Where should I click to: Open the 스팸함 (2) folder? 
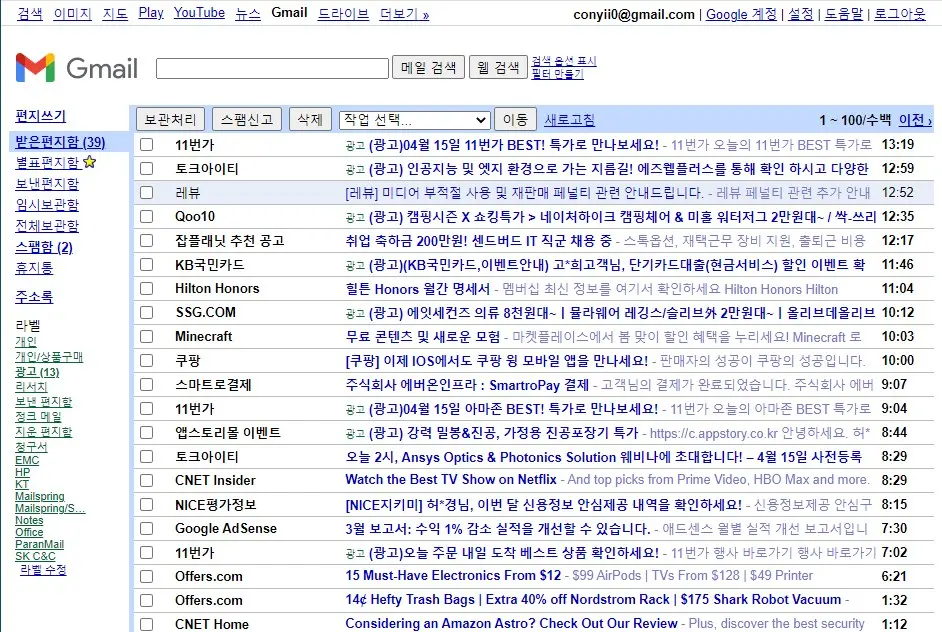pyautogui.click(x=44, y=247)
